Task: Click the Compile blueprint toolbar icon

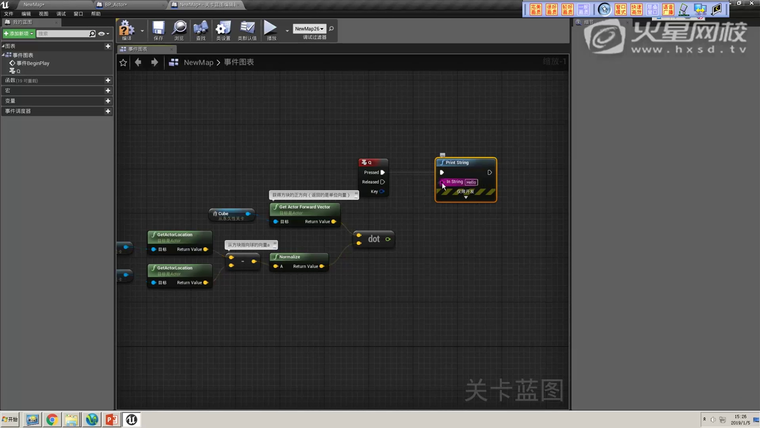Action: click(127, 28)
